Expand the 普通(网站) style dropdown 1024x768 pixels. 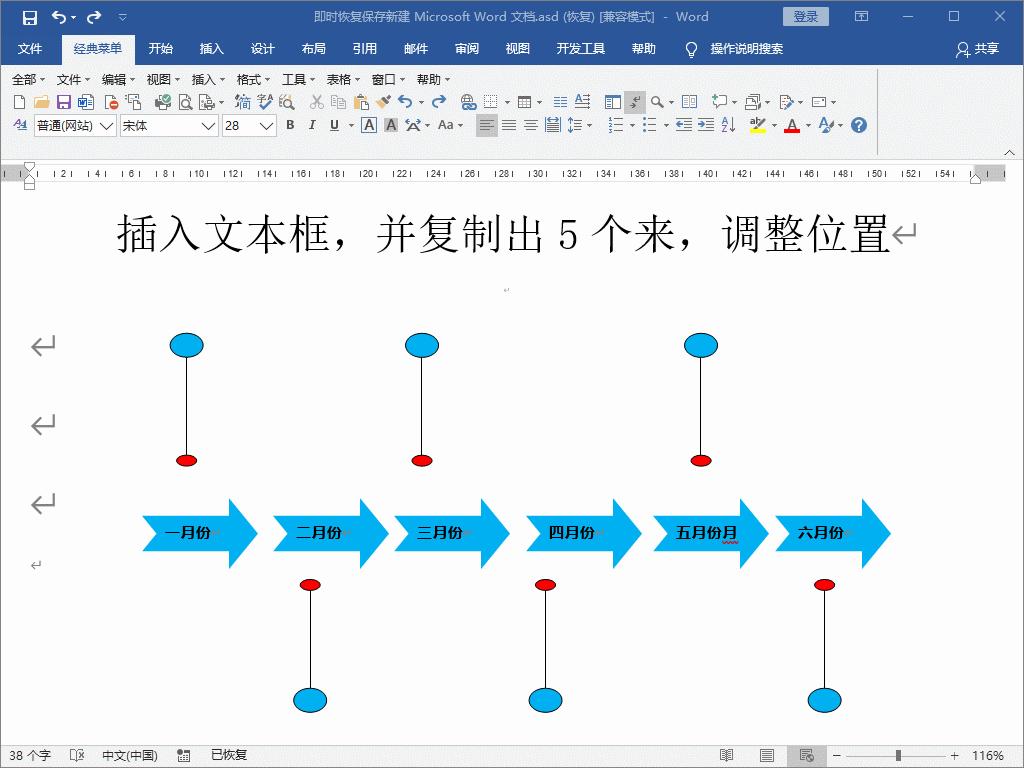[75, 125]
